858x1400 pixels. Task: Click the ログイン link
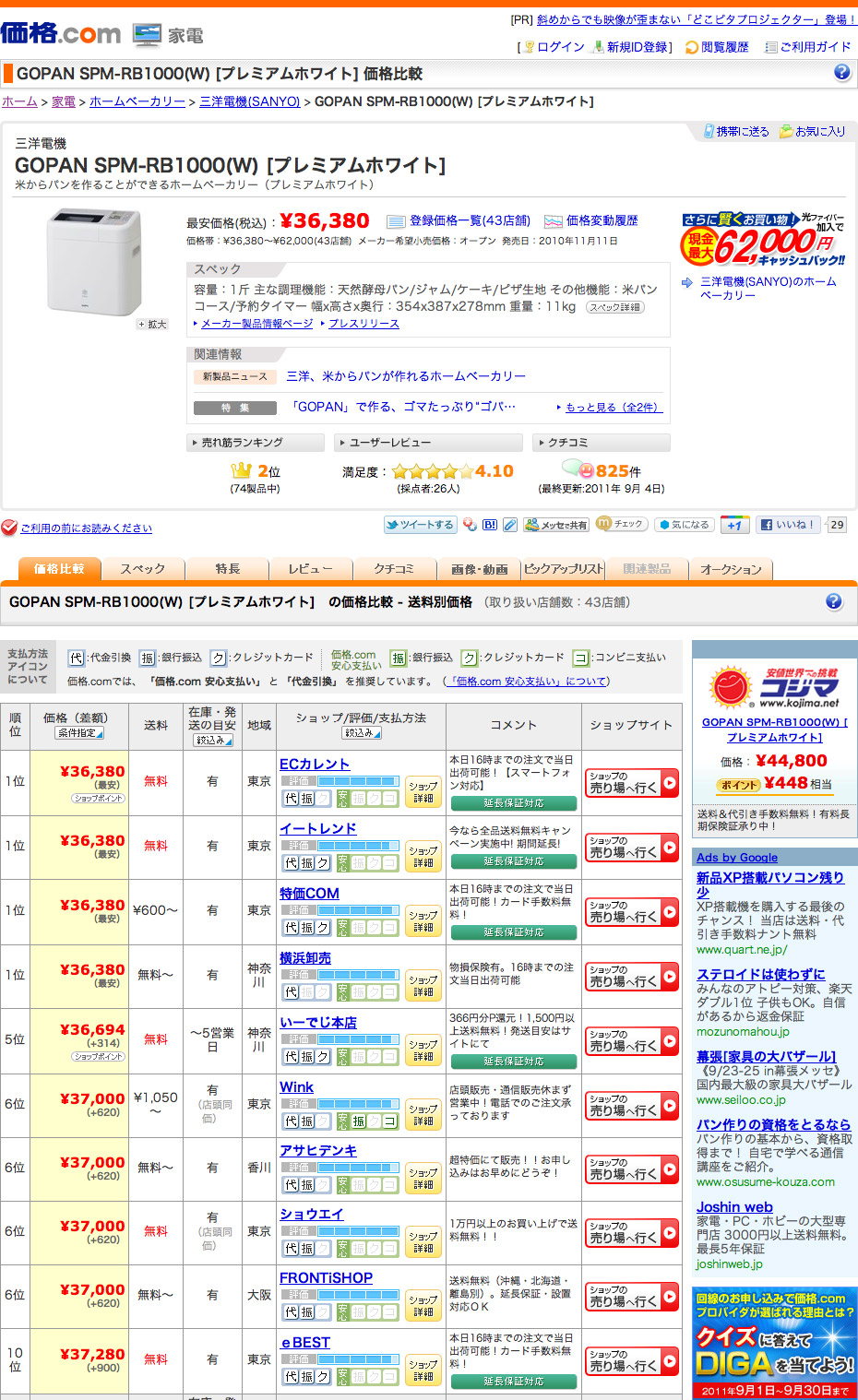pyautogui.click(x=560, y=47)
